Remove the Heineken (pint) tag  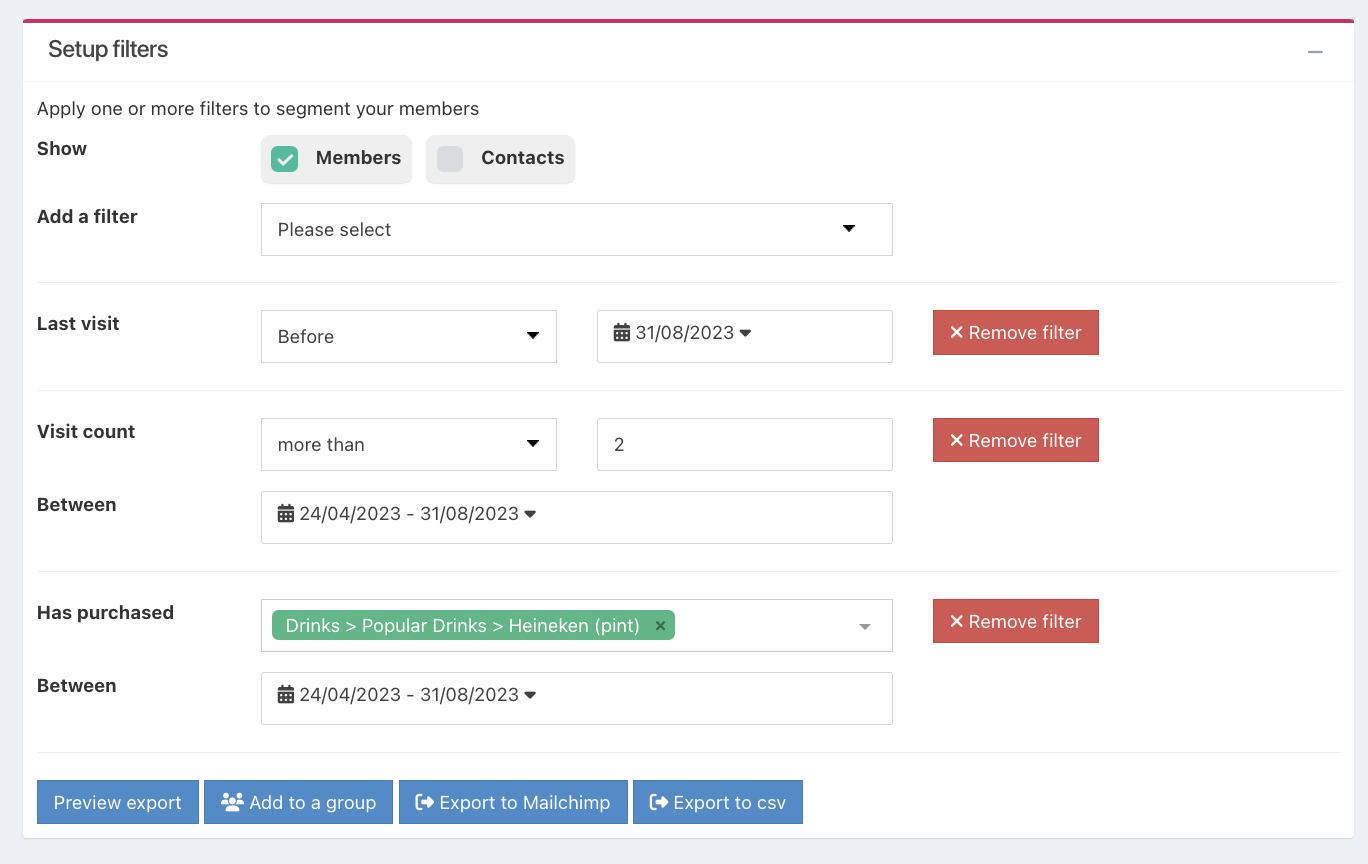[660, 626]
